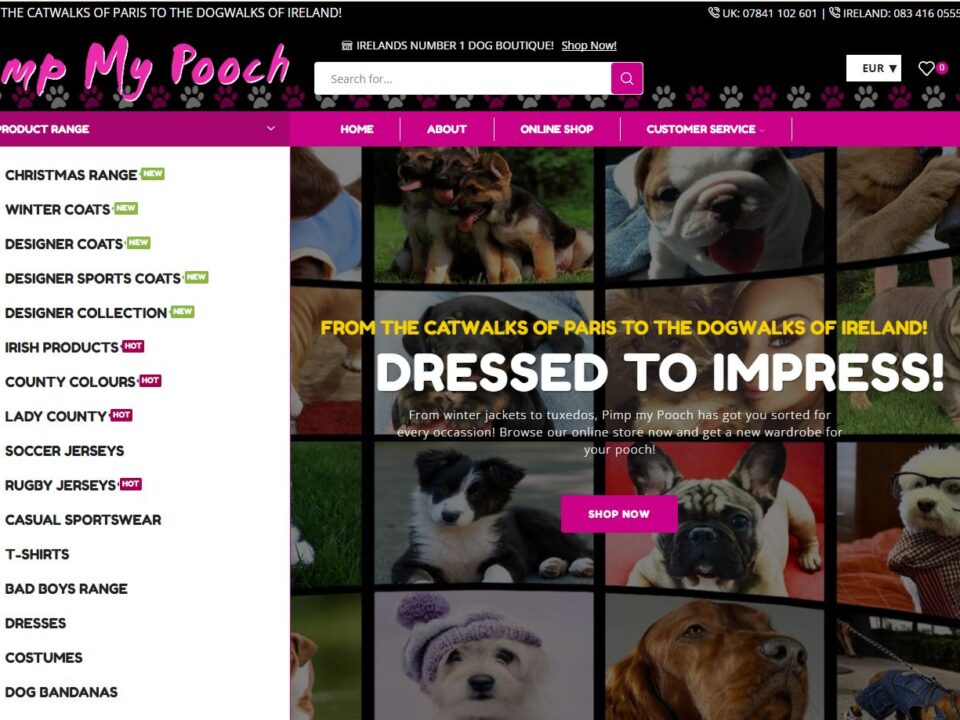Select Rugby Jerseys from product range
Screen dimensions: 960x720
(x=60, y=486)
